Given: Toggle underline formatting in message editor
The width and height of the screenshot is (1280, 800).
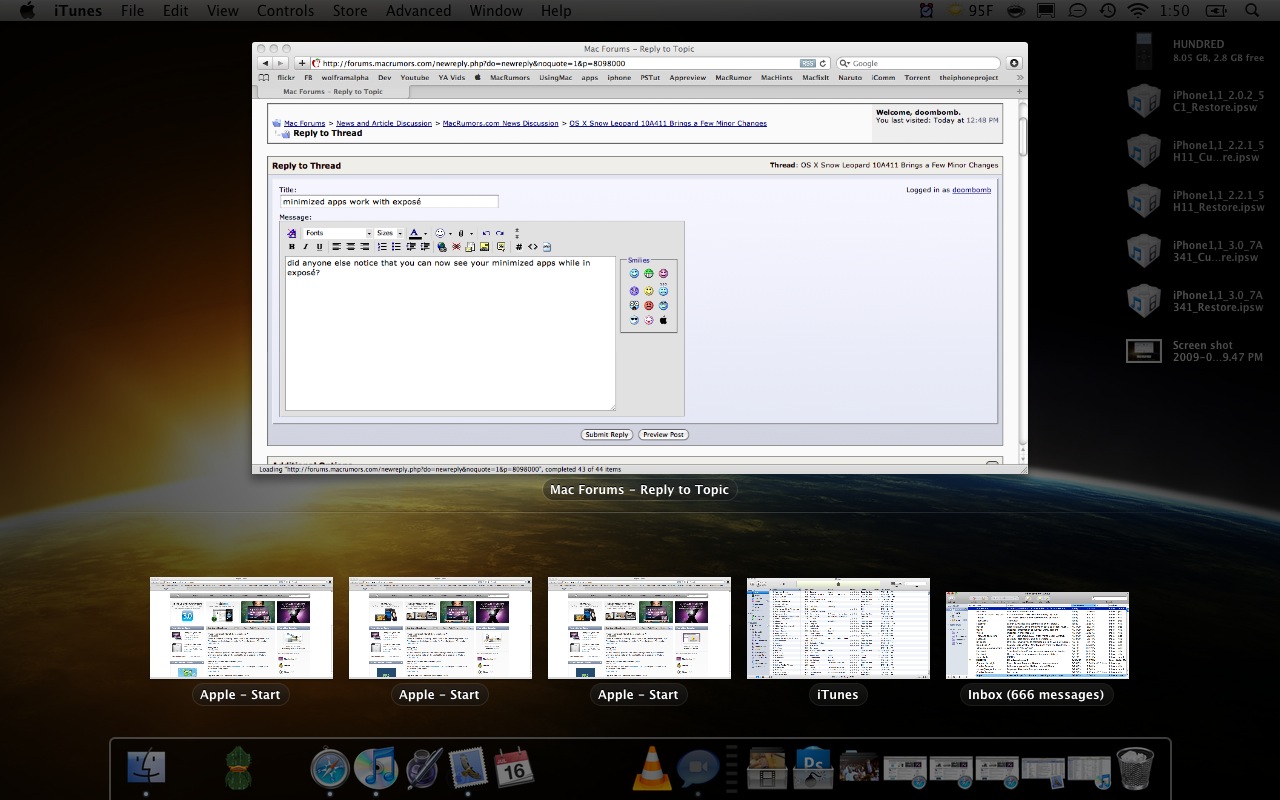Looking at the screenshot, I should (319, 246).
